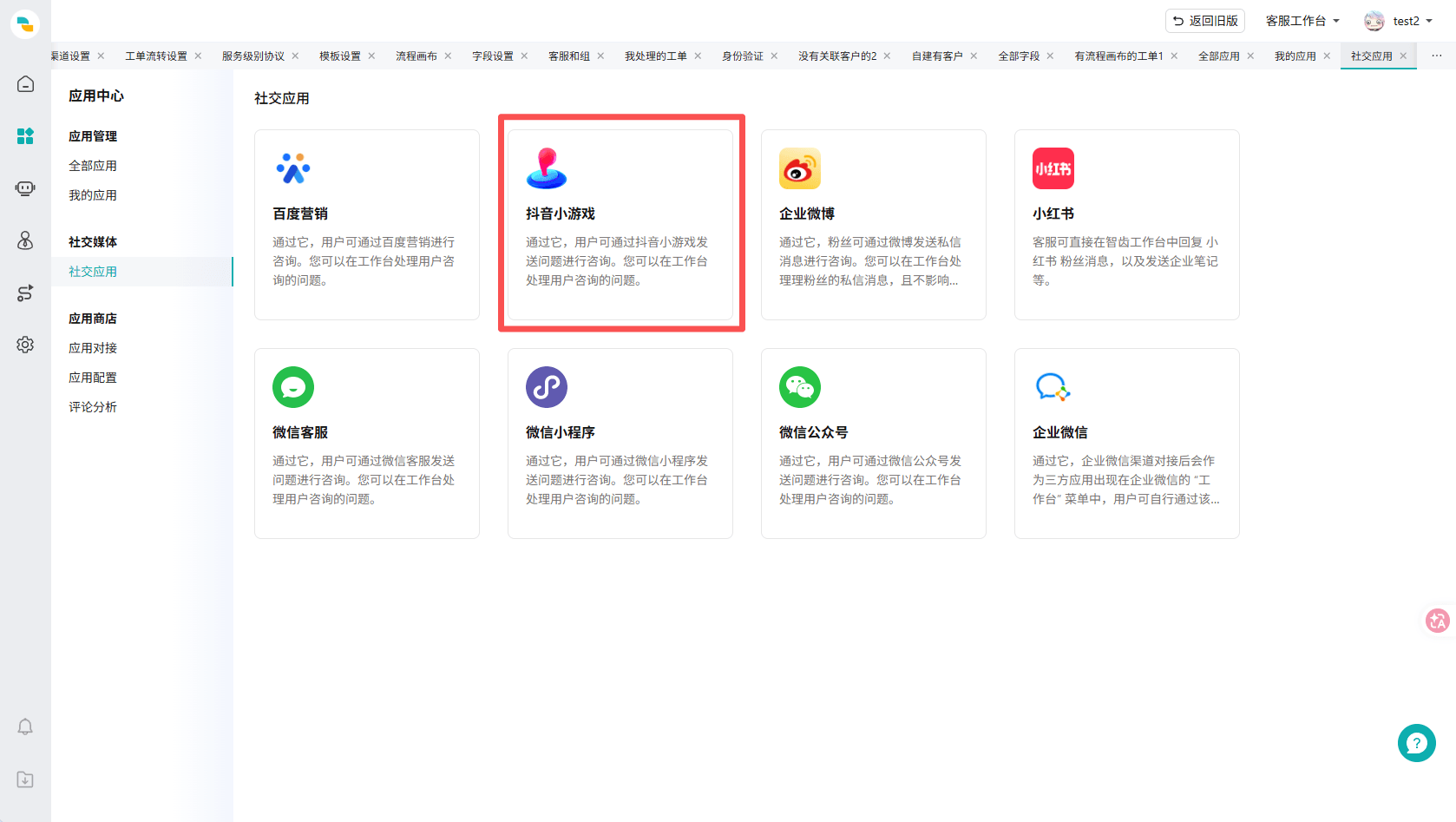1456x822 pixels.
Task: Close the 全部字段 tab
Action: (x=1050, y=56)
